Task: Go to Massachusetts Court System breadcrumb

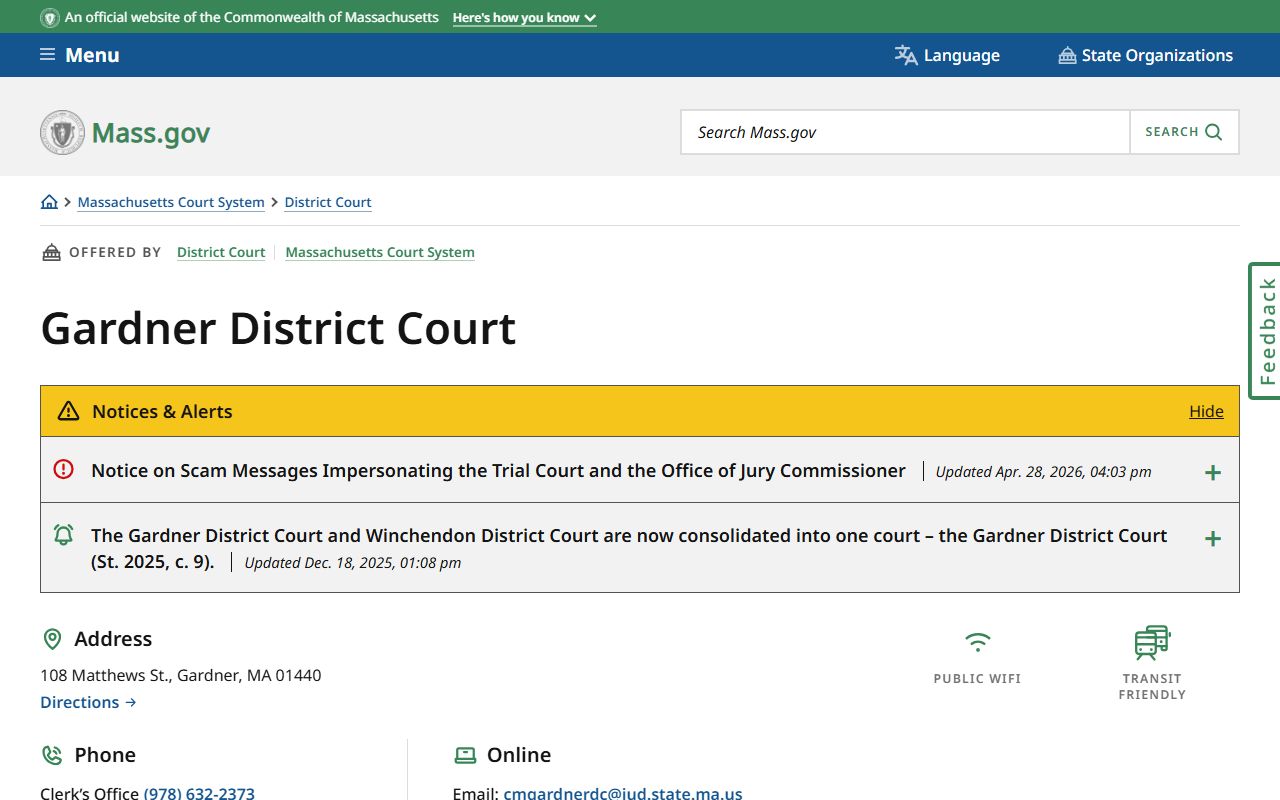Action: click(171, 202)
